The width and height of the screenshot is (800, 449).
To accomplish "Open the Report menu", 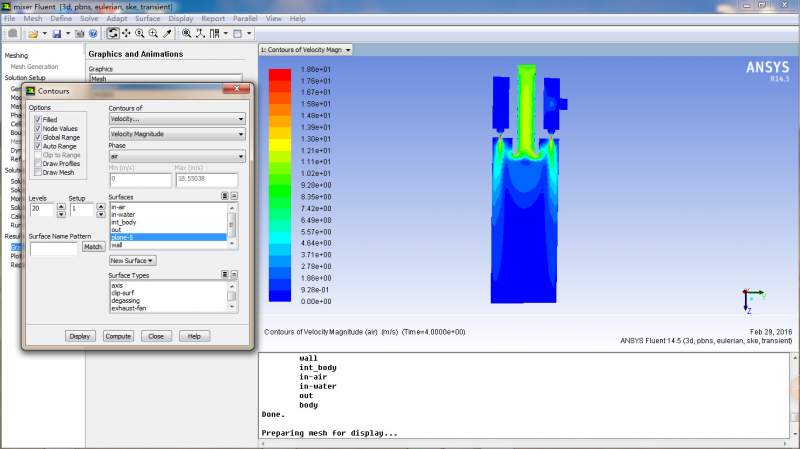I will click(x=213, y=19).
